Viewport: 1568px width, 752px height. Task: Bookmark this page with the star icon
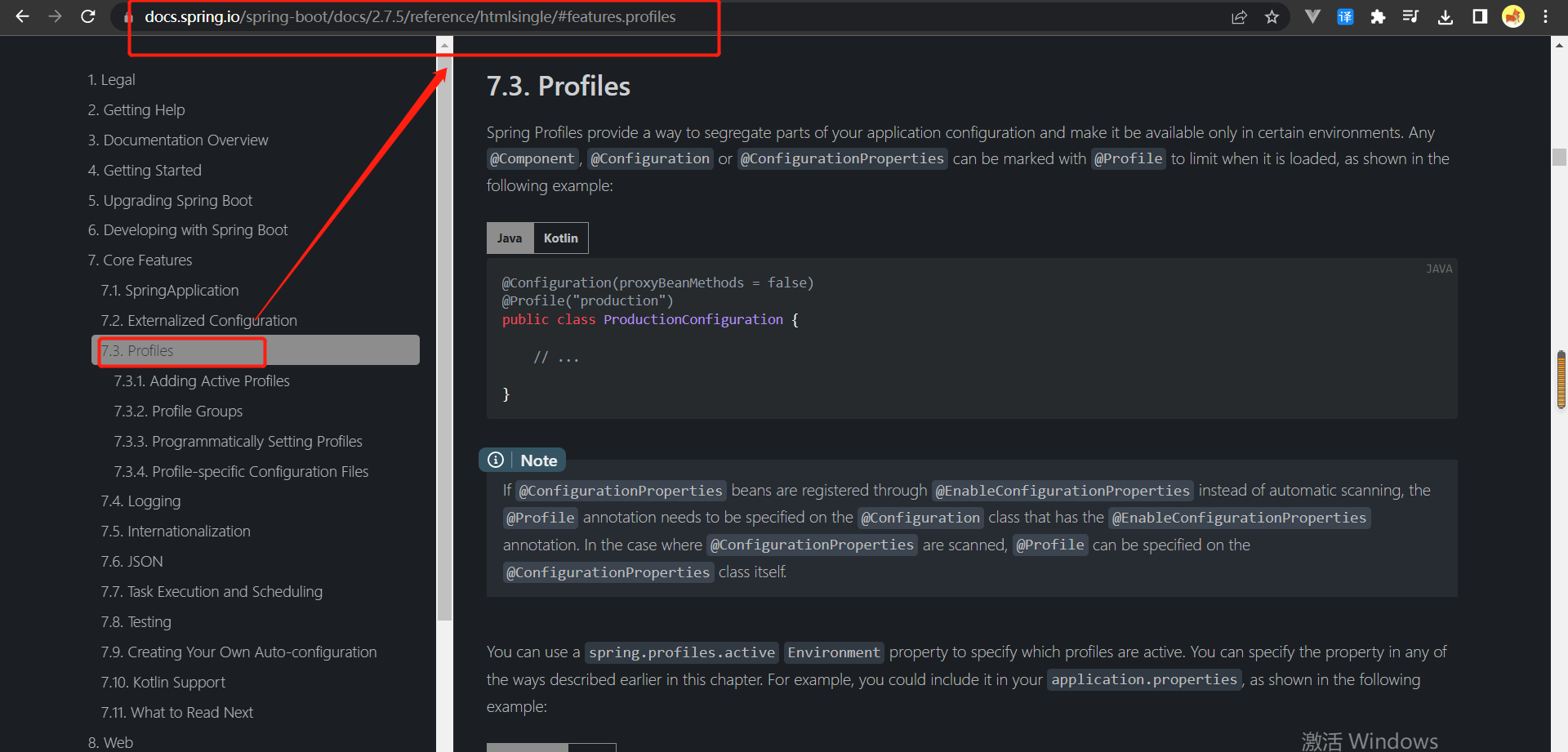coord(1272,17)
